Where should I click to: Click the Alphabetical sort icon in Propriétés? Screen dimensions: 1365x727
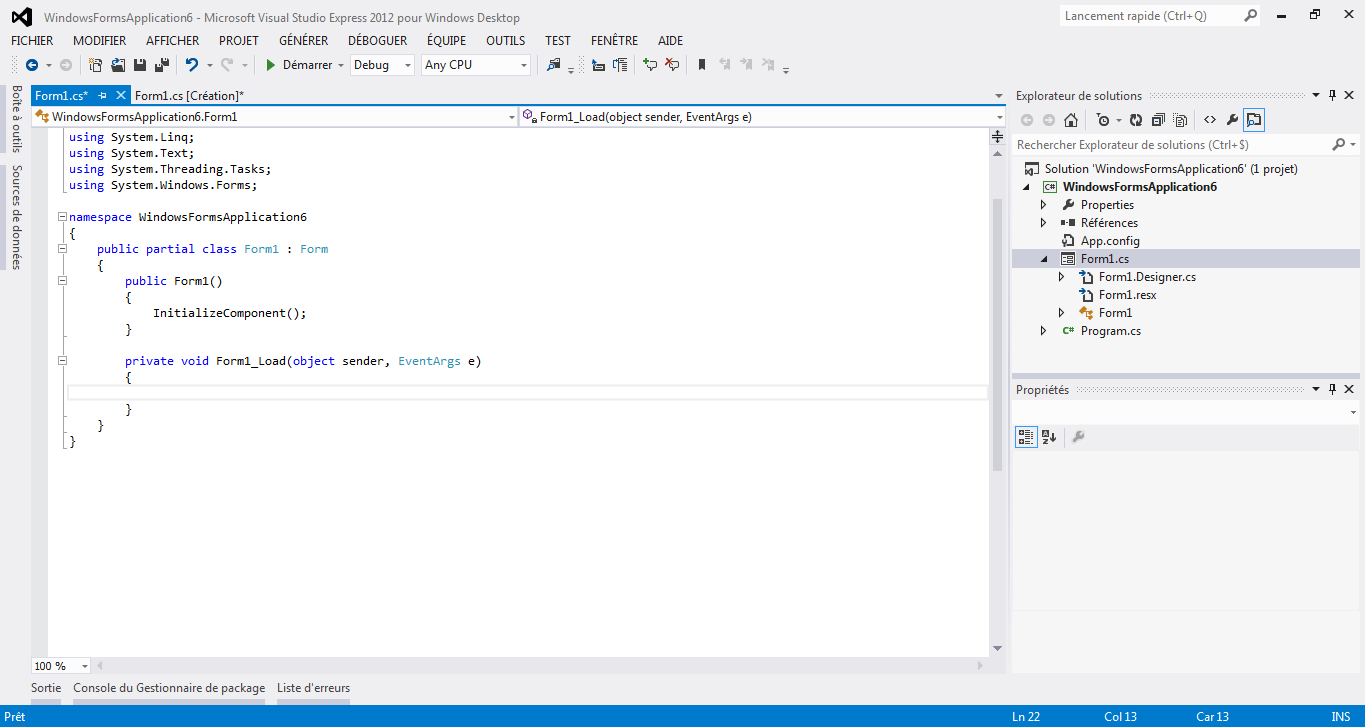tap(1049, 437)
